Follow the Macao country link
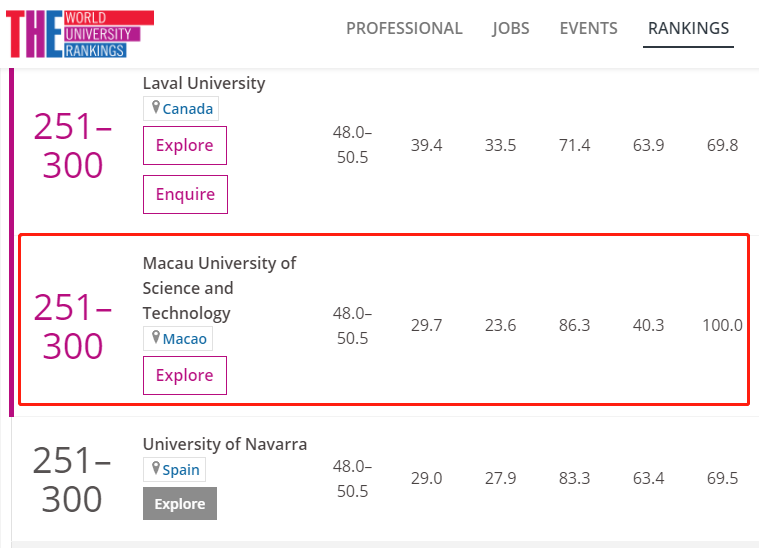Image resolution: width=759 pixels, height=548 pixels. point(185,339)
